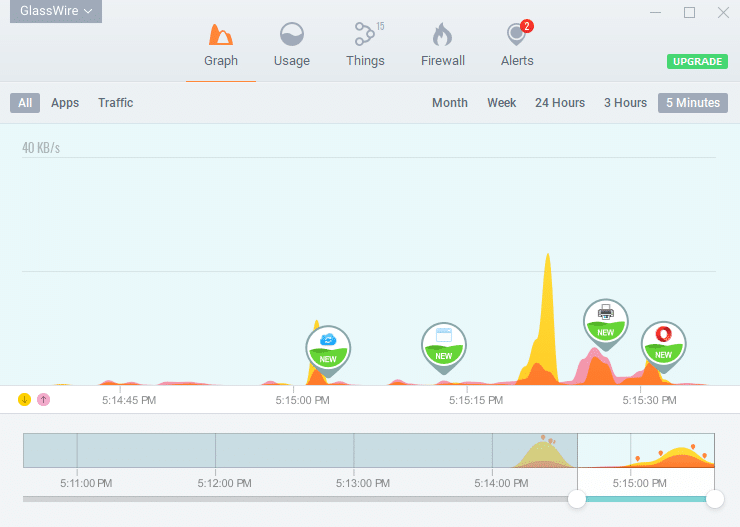Click the Firewall flame icon

(x=442, y=34)
